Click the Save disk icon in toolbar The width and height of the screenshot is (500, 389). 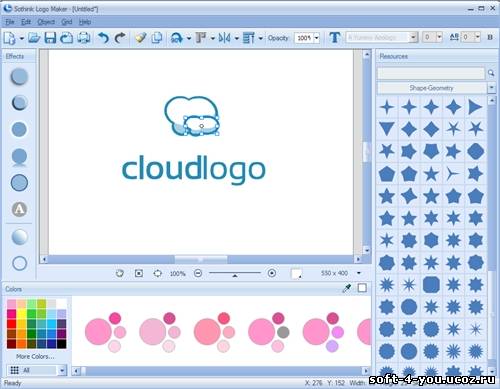point(50,38)
